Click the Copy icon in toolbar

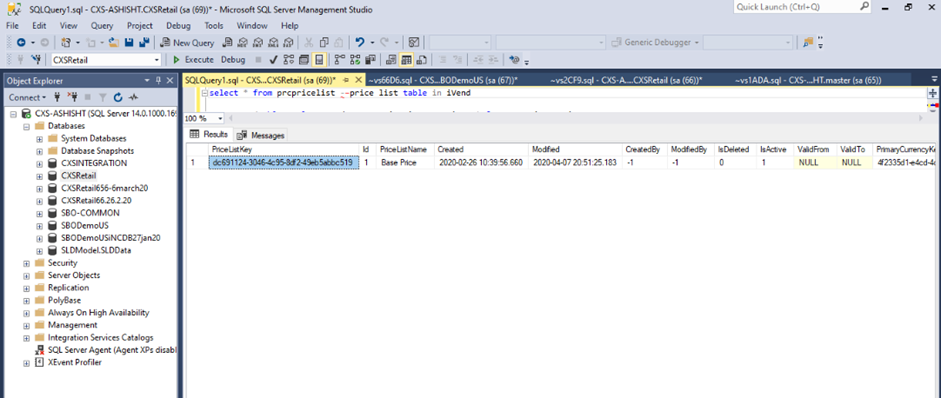(324, 43)
